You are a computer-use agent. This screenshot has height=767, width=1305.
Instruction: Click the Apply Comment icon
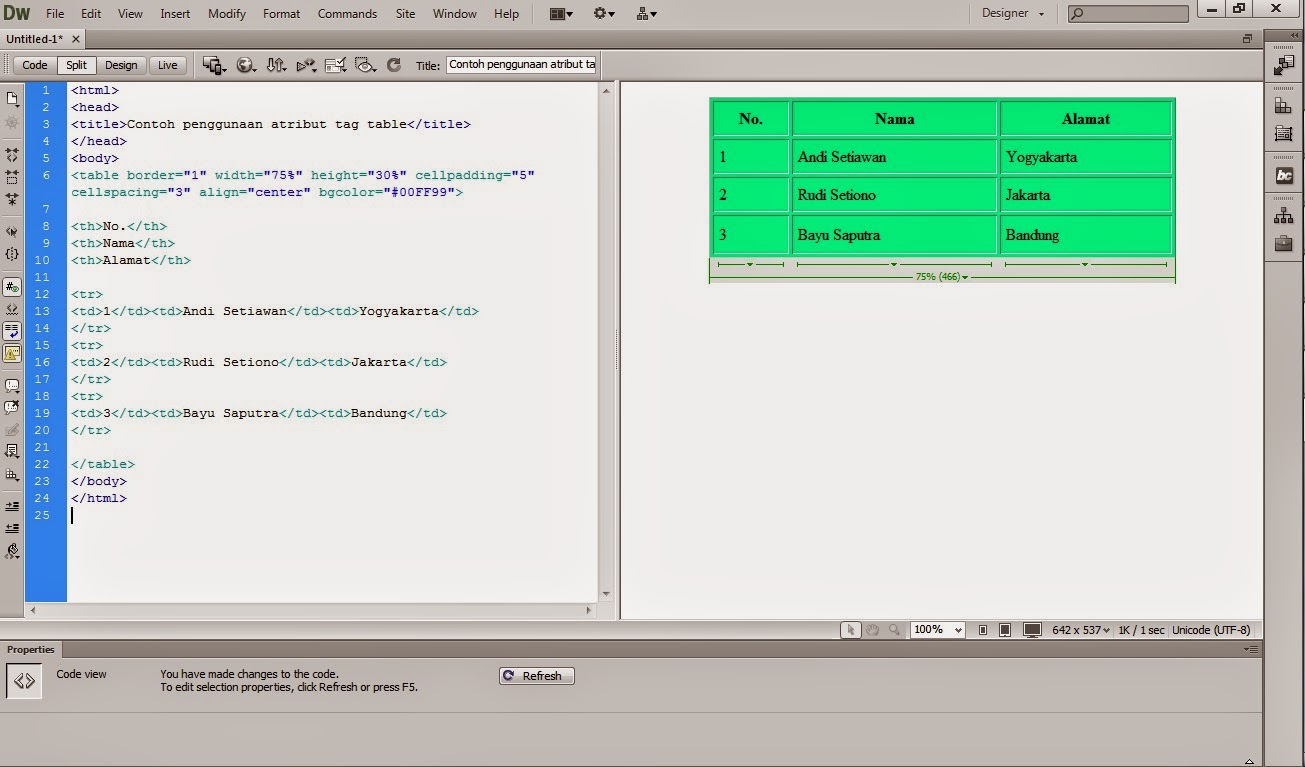[12, 385]
